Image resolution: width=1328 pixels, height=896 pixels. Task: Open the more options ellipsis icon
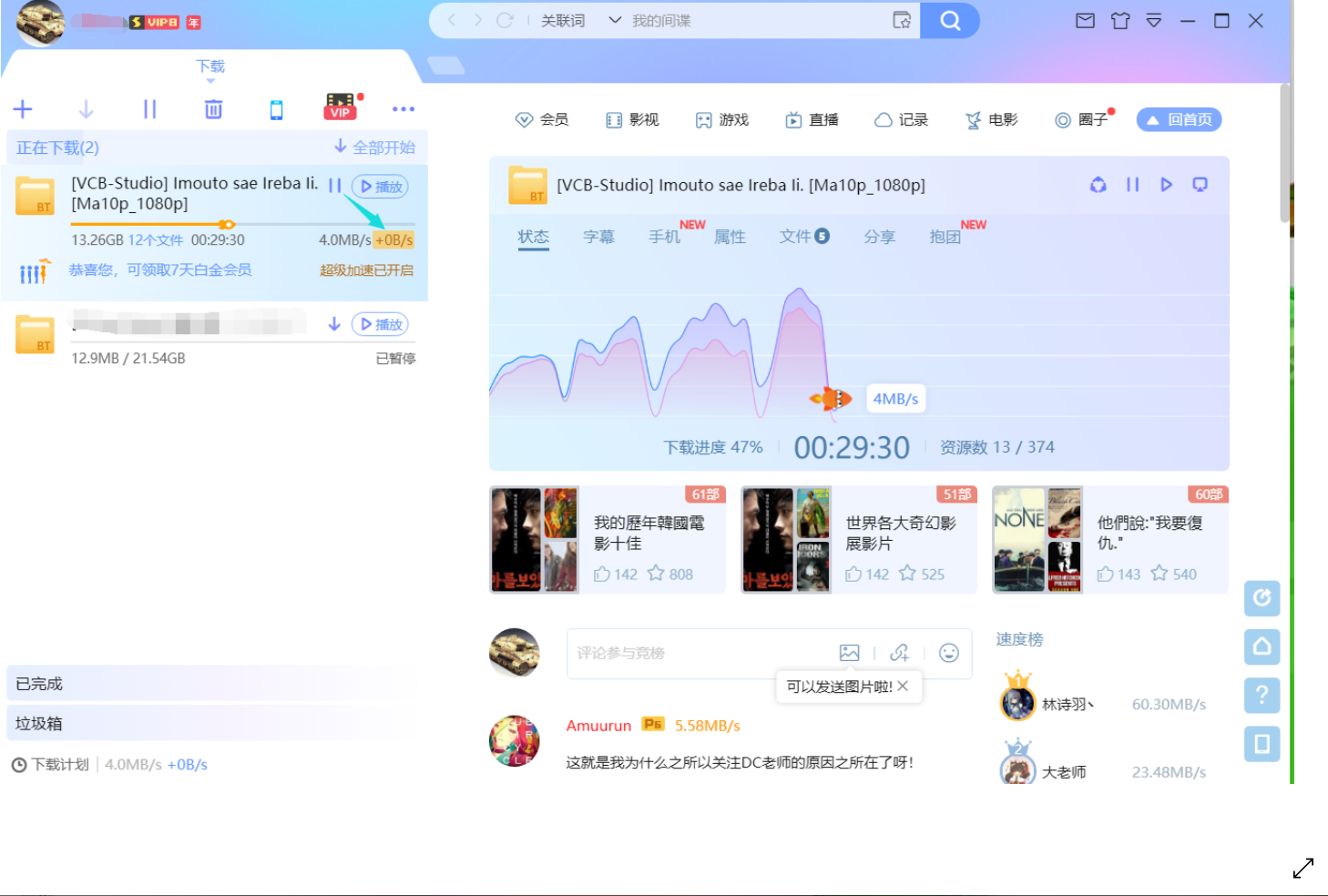coord(404,108)
